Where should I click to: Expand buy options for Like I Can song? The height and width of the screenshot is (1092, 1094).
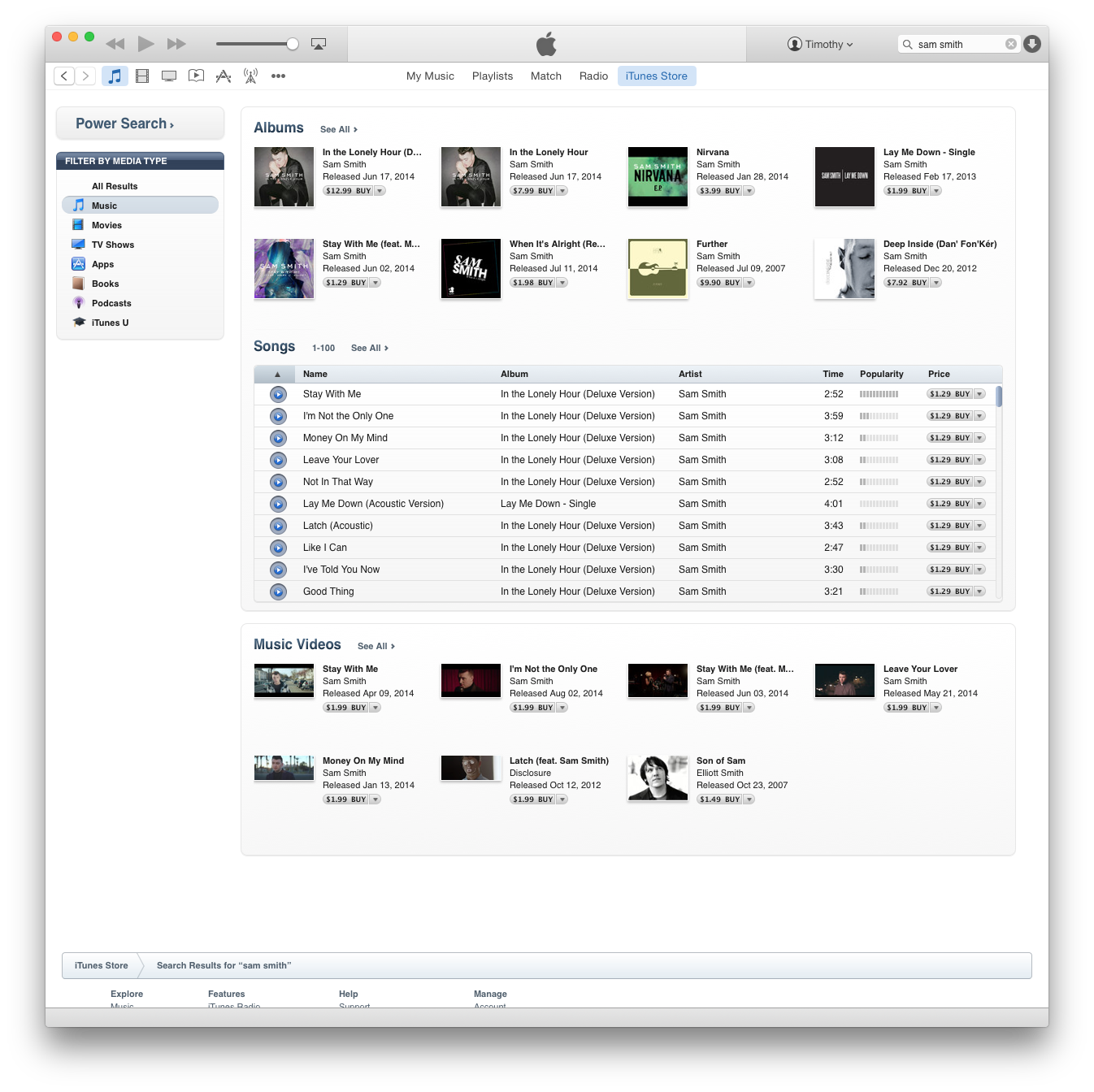click(x=980, y=548)
